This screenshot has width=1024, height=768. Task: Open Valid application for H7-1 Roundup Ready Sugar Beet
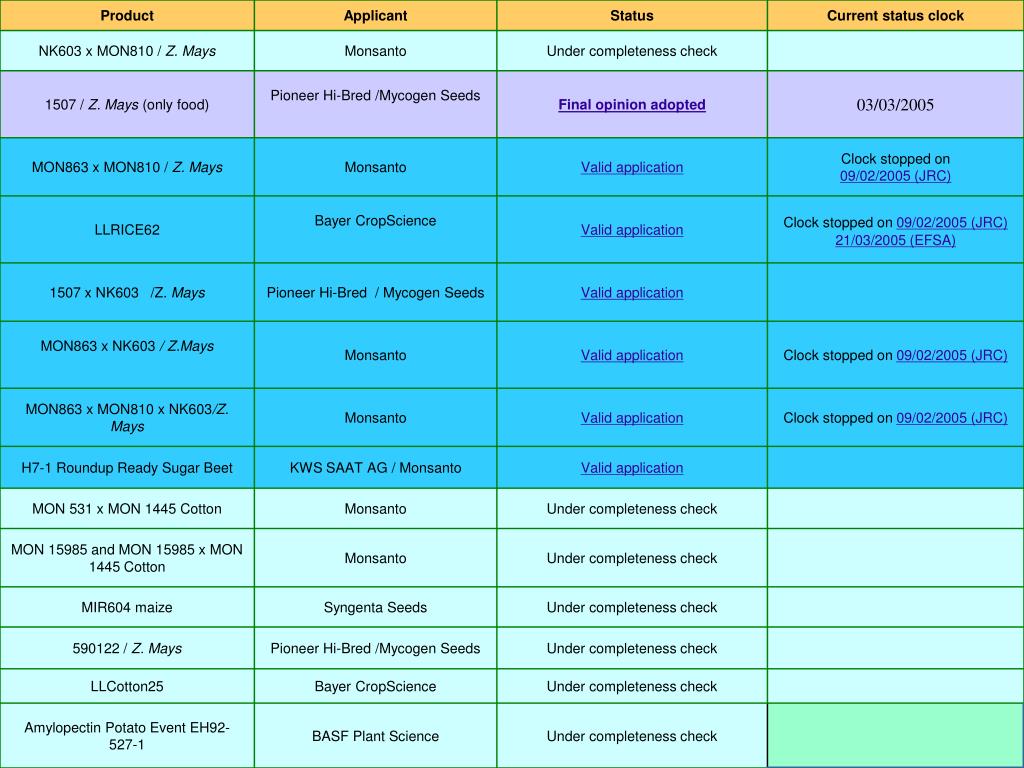(632, 468)
